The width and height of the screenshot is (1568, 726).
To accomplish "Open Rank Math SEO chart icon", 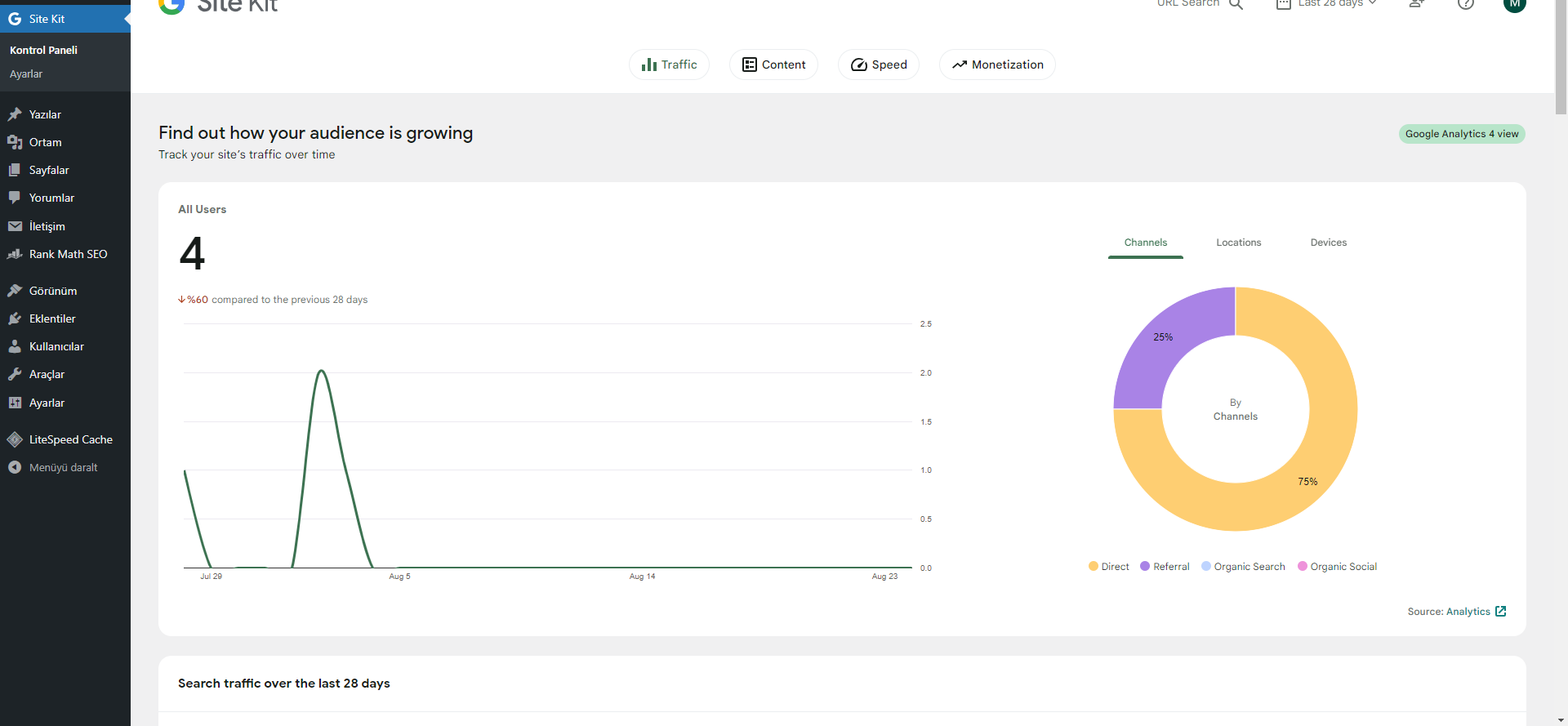I will [15, 254].
